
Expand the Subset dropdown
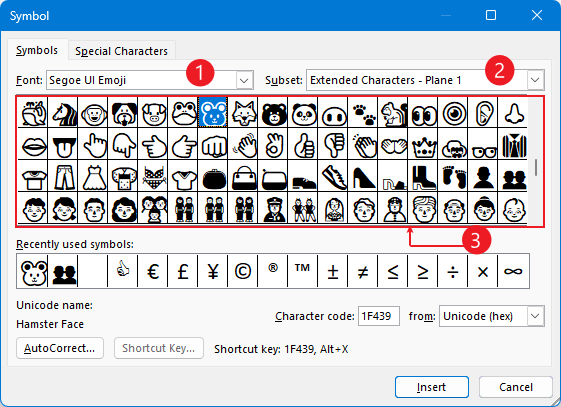pyautogui.click(x=535, y=80)
